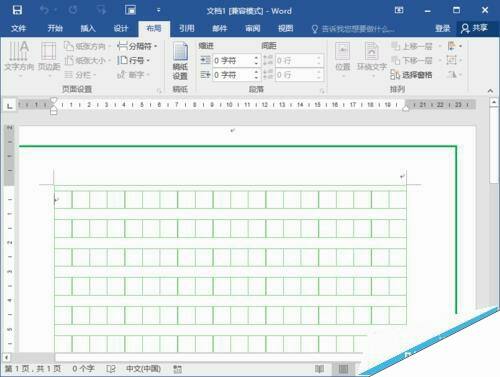Redo the last action
500x377 pixels.
point(73,10)
